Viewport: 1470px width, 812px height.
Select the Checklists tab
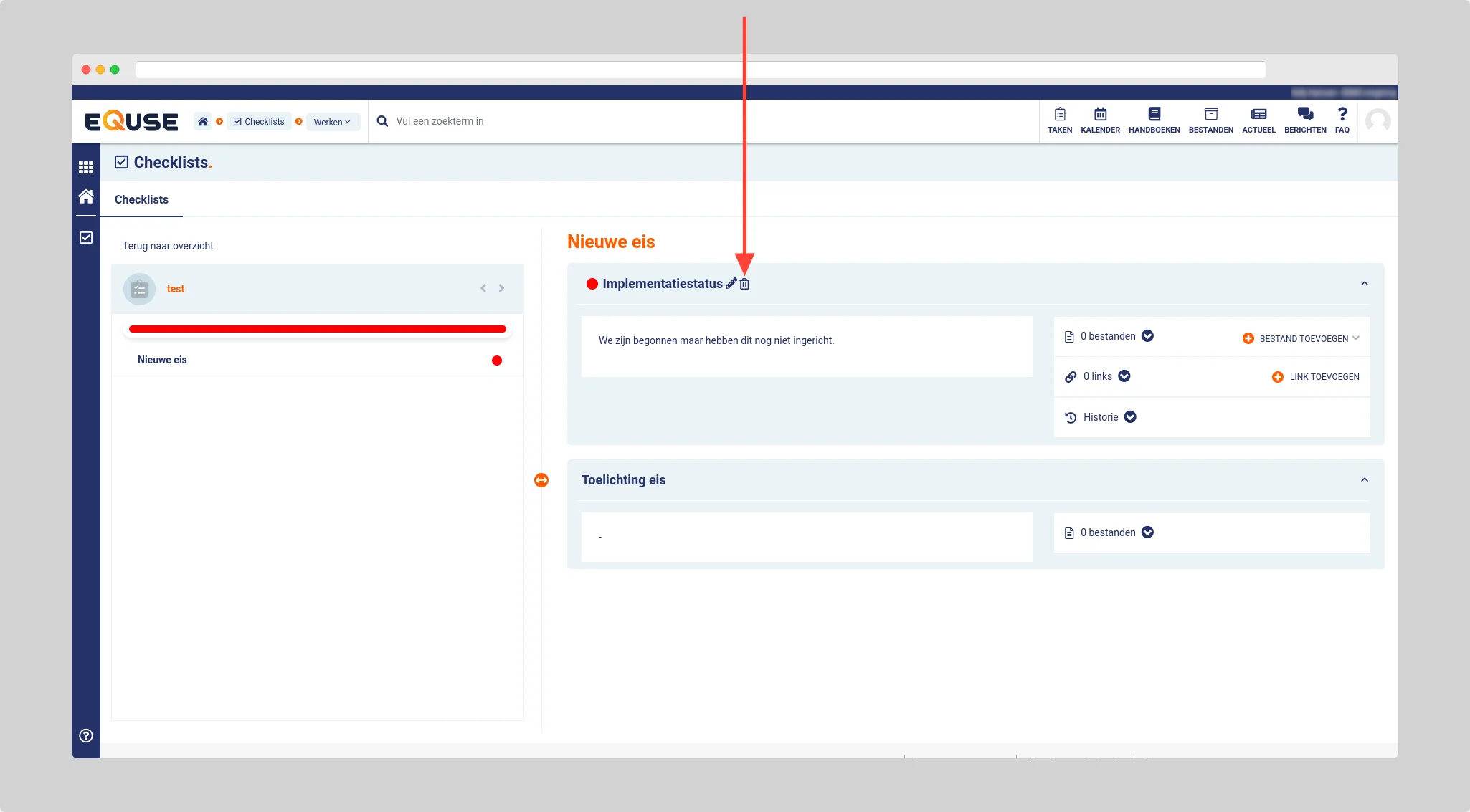click(x=141, y=200)
